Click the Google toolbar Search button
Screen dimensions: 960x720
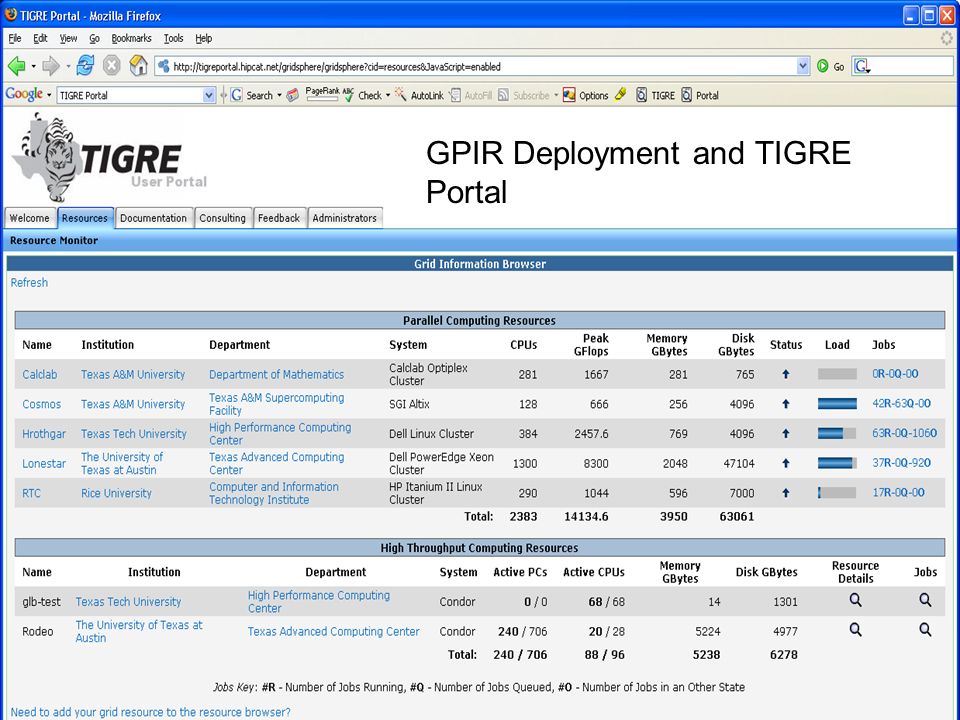click(x=251, y=96)
